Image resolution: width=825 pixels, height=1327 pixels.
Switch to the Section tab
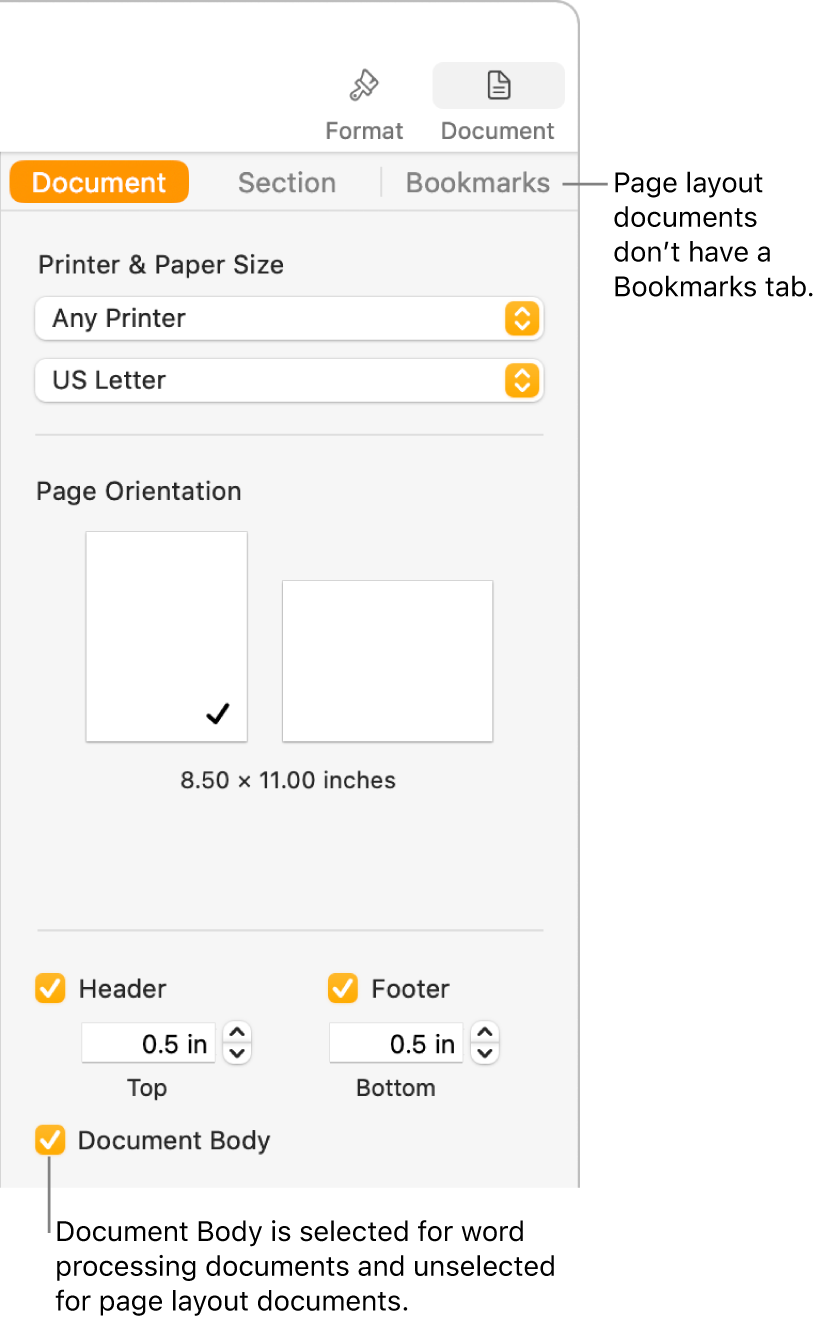(287, 183)
